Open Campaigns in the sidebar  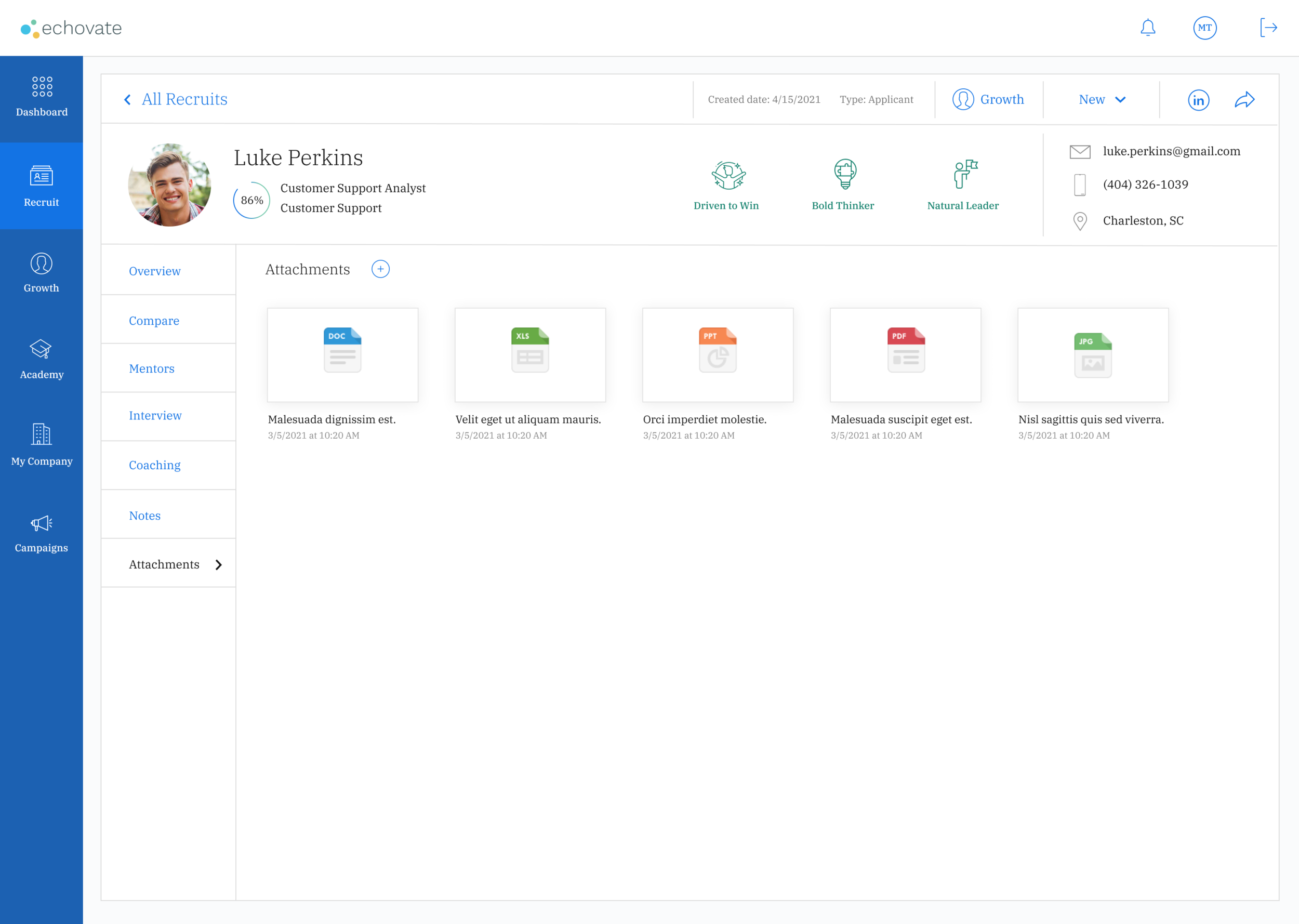pos(42,532)
